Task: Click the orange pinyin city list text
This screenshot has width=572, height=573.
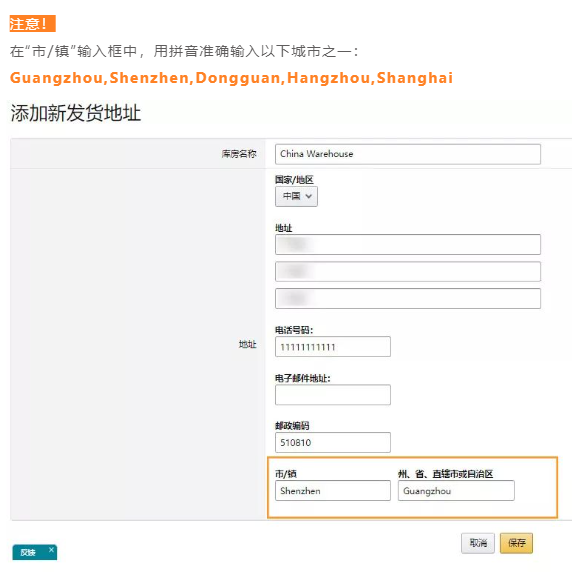Action: [x=231, y=78]
